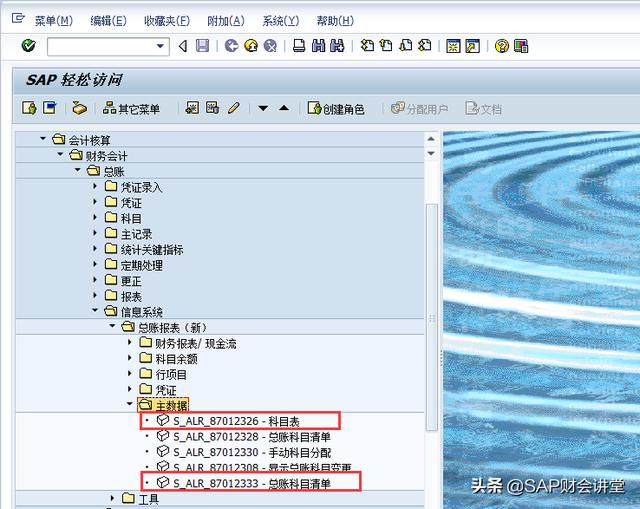Click the tree scrollbar up arrow
Viewport: 640px width, 509px height.
click(431, 139)
